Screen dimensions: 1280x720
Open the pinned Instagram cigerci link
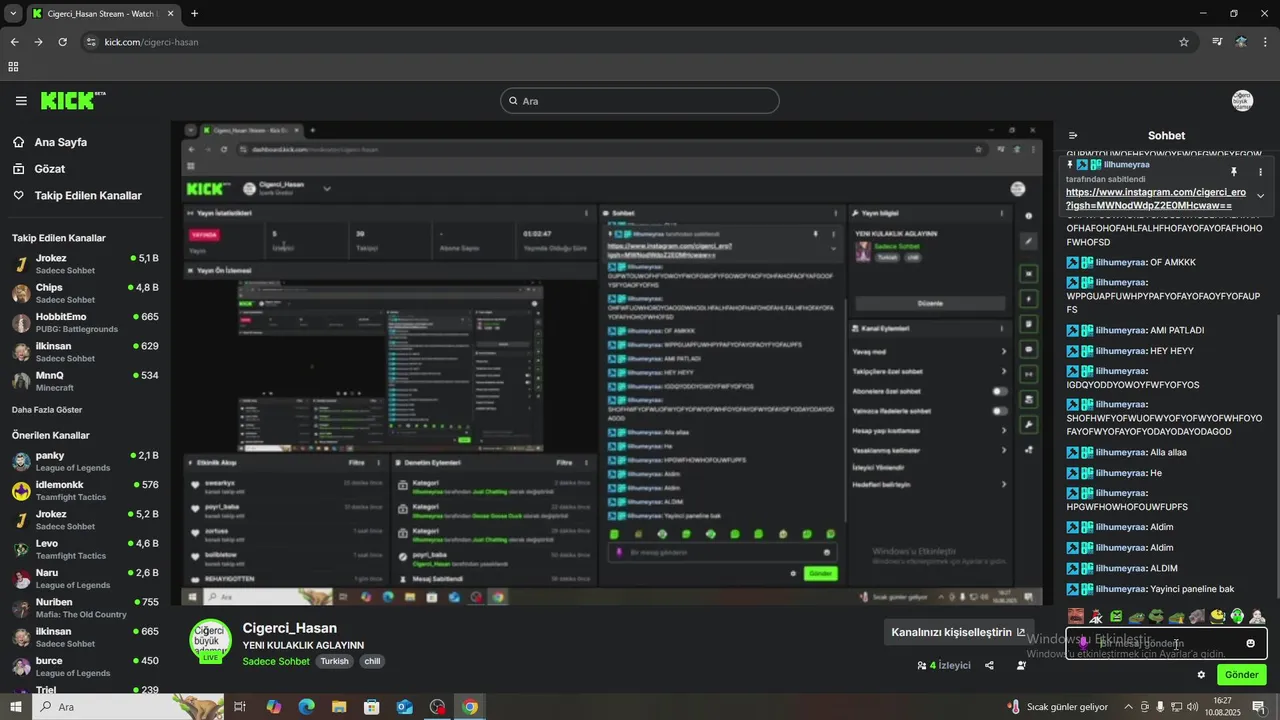coord(1155,198)
